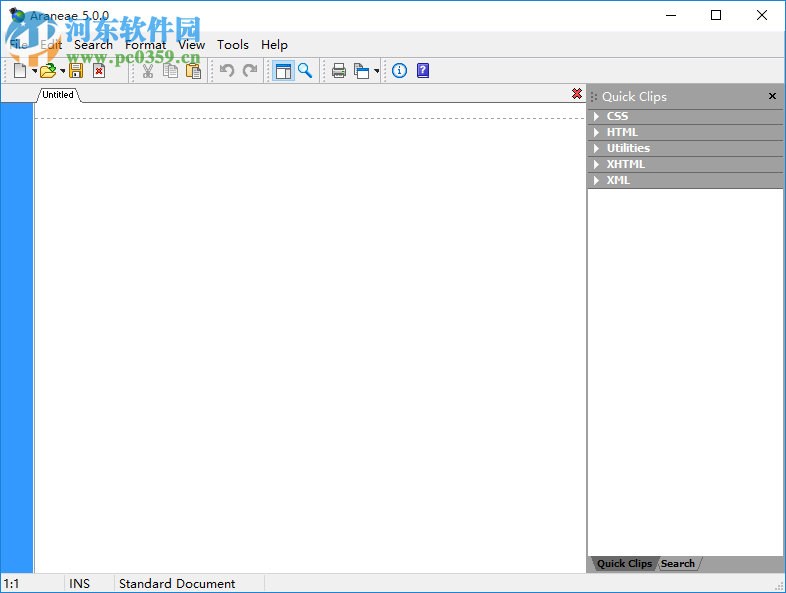Maximize the Araneae window

(716, 16)
